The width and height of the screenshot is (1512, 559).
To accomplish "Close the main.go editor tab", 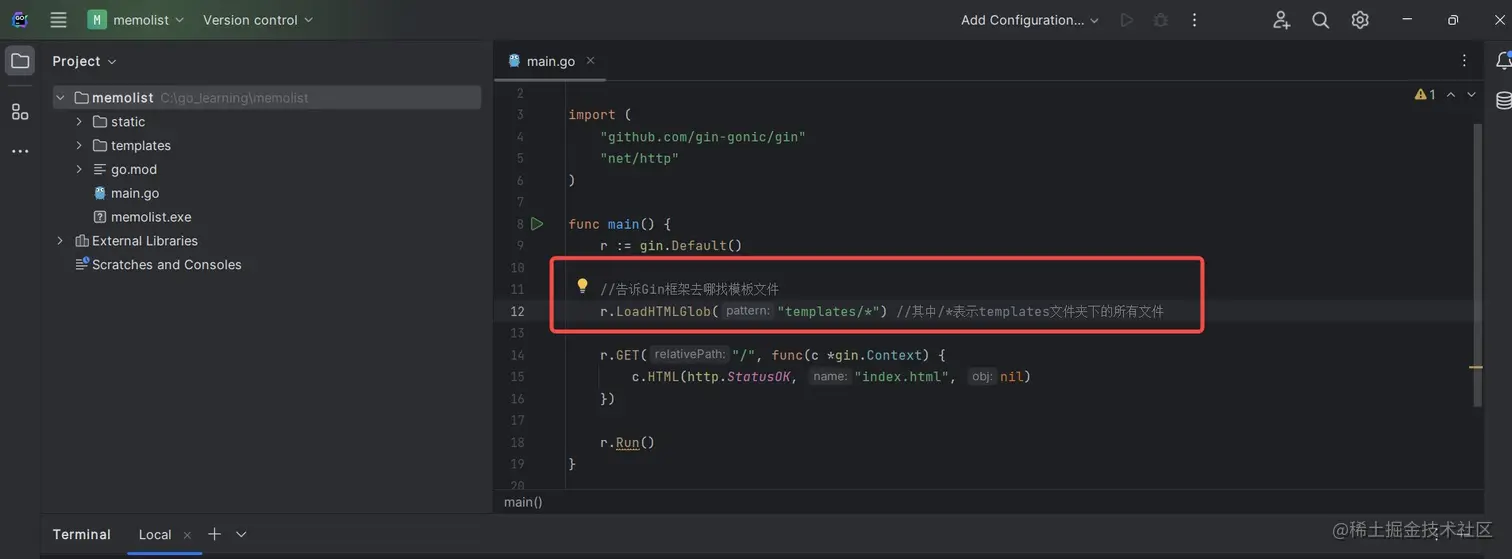I will (x=590, y=60).
